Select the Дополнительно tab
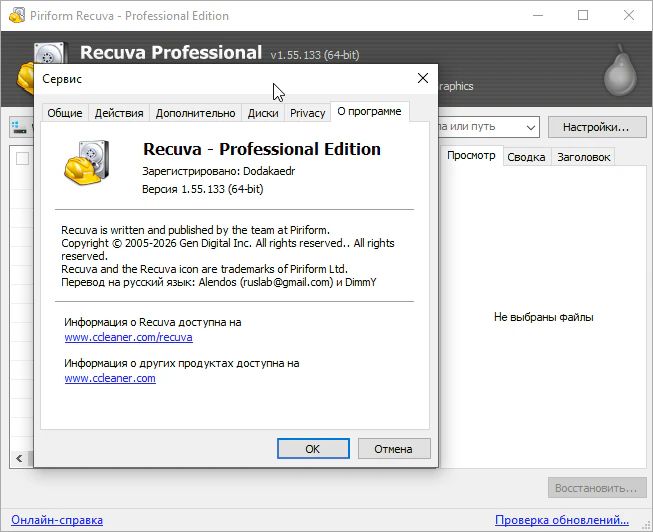The image size is (653, 532). point(195,113)
